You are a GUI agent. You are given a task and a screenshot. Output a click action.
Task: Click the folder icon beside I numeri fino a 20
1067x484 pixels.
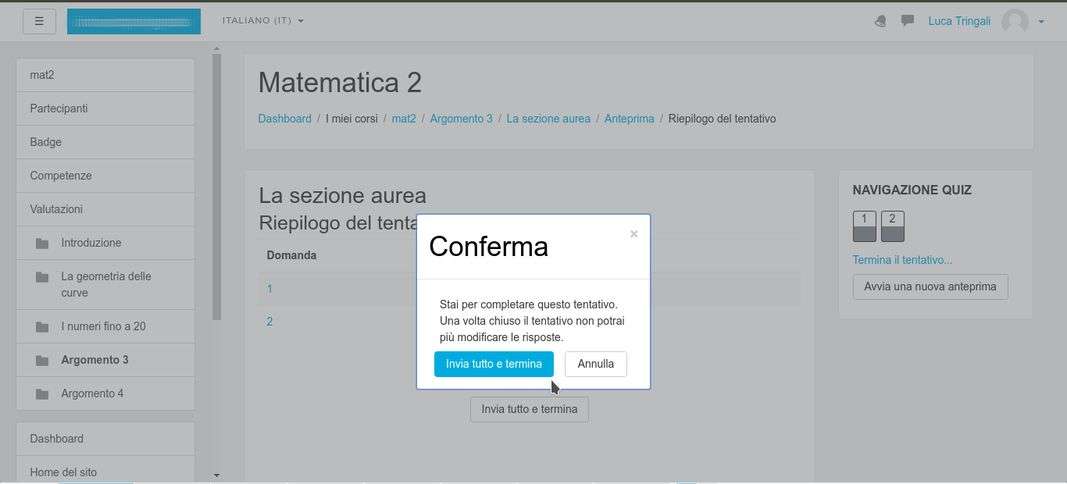coord(42,327)
